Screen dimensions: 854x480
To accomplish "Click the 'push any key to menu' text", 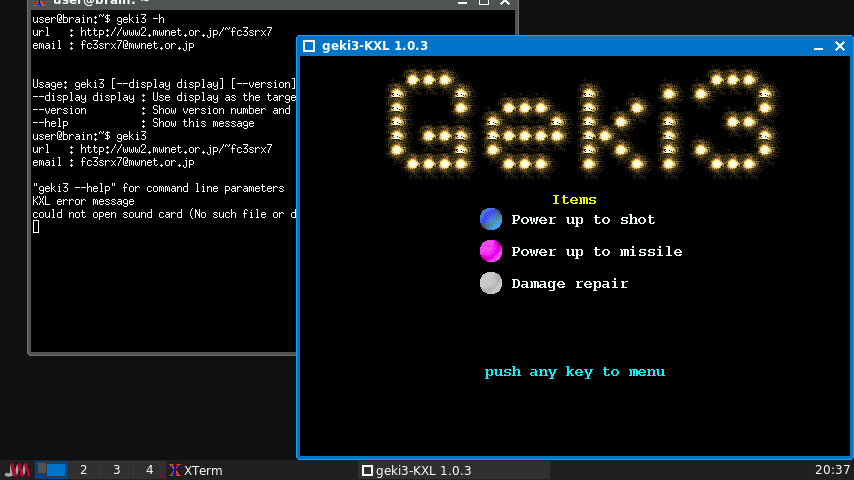I will point(574,372).
